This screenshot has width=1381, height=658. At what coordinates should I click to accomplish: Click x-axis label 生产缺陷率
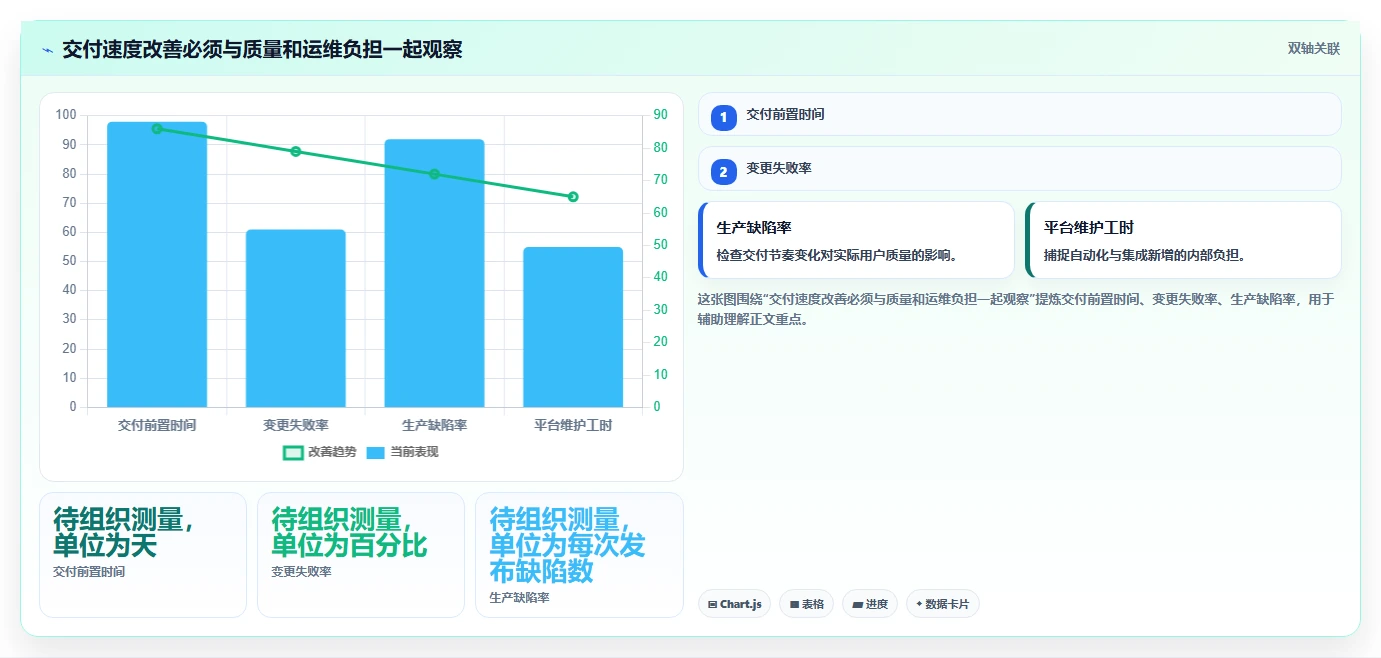click(x=434, y=425)
